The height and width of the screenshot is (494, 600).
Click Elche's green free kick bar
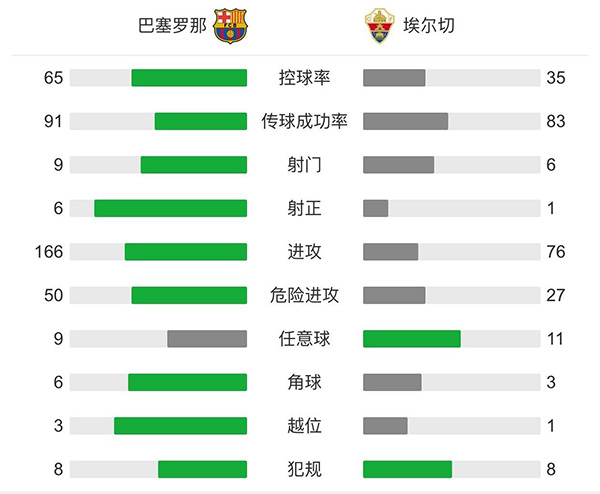[x=411, y=339]
